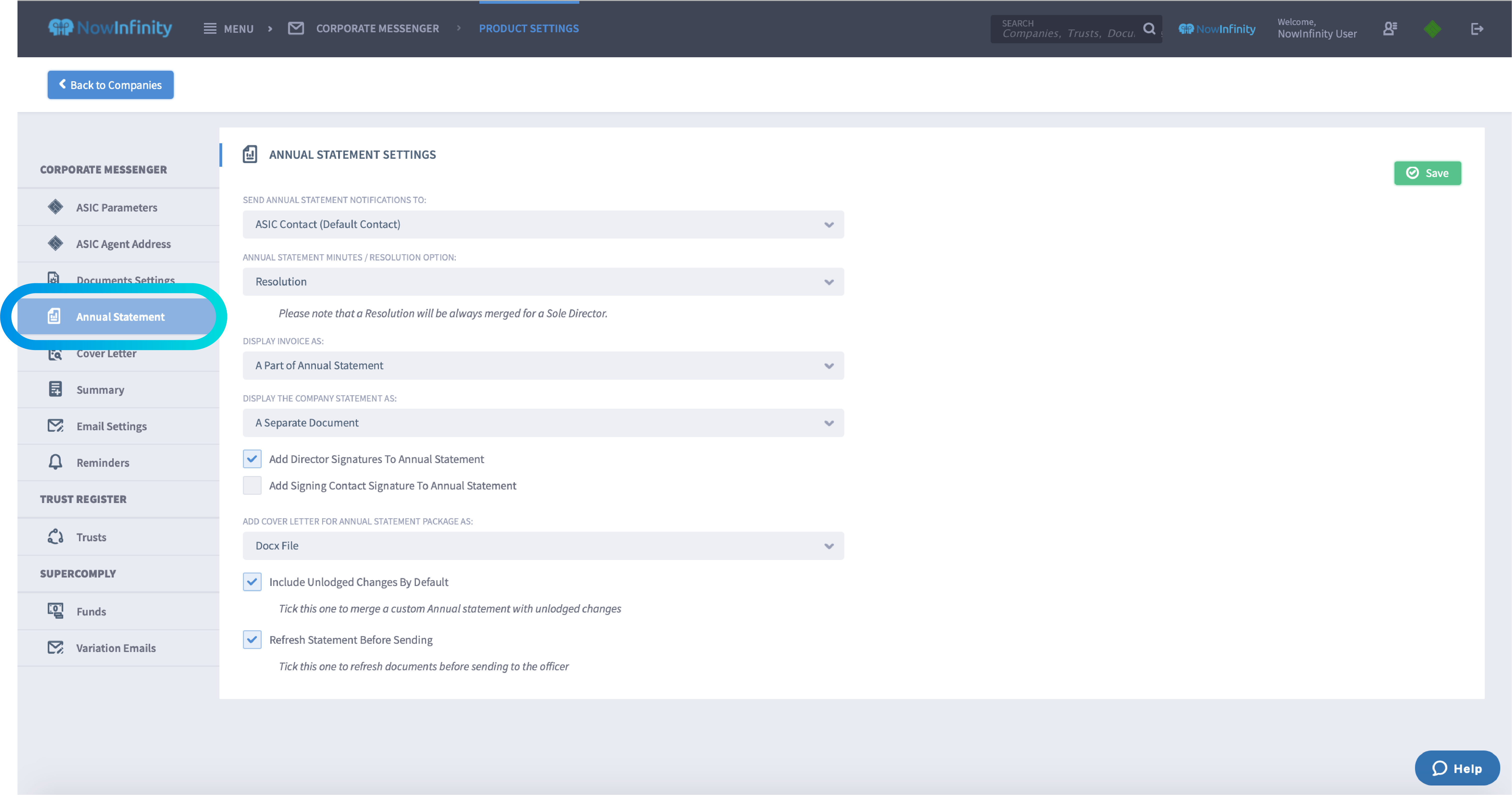Open Trusts under Trust Register
Image resolution: width=1512 pixels, height=795 pixels.
118,537
